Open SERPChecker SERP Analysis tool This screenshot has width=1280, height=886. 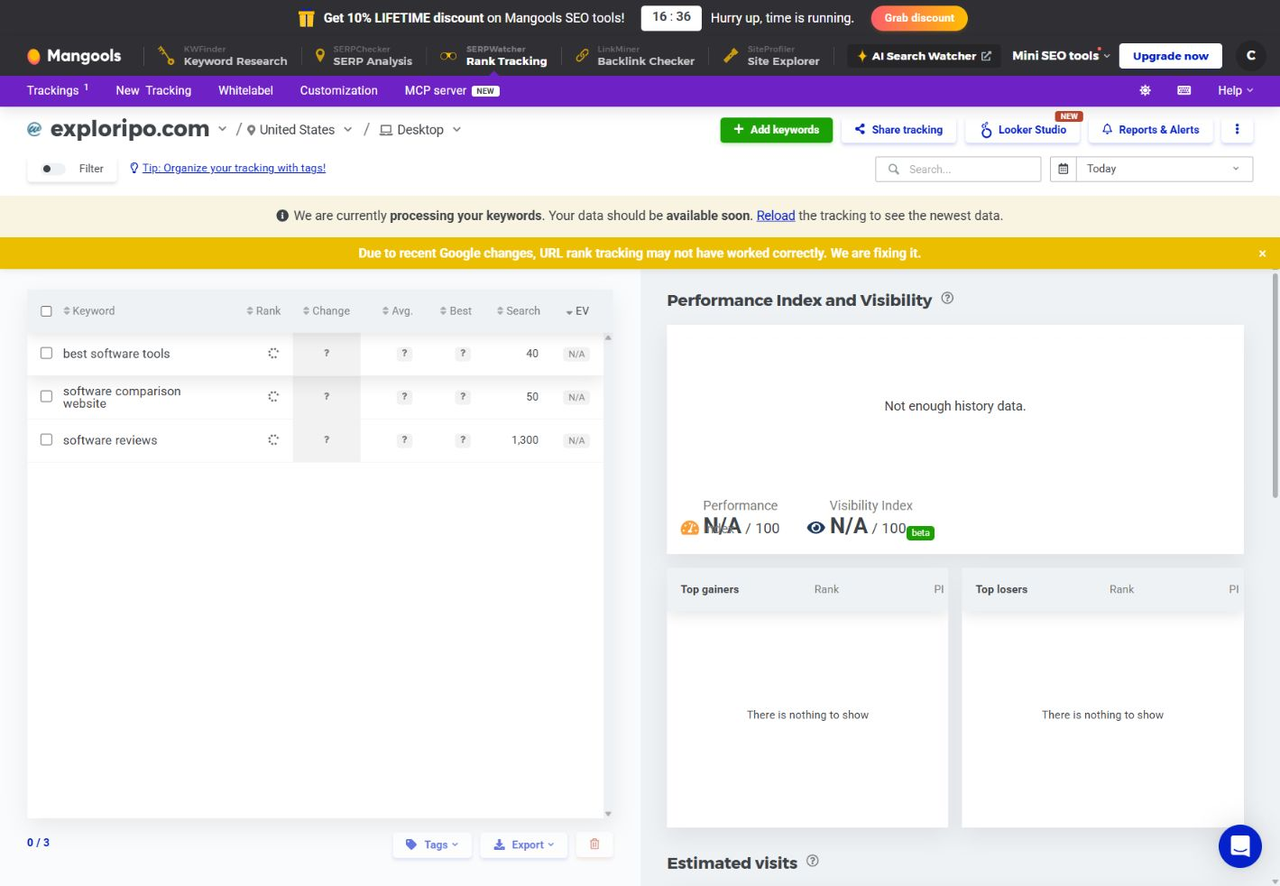363,56
